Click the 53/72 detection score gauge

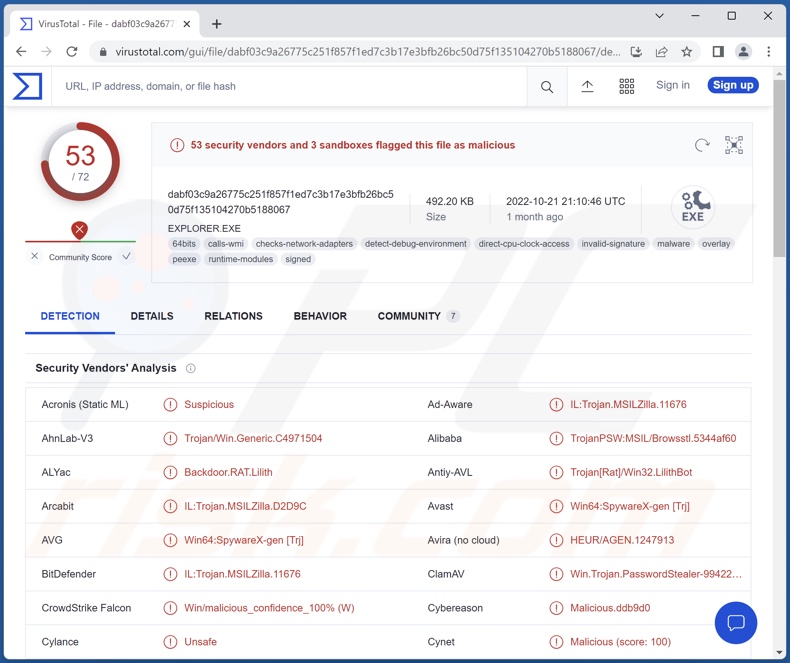tap(80, 162)
